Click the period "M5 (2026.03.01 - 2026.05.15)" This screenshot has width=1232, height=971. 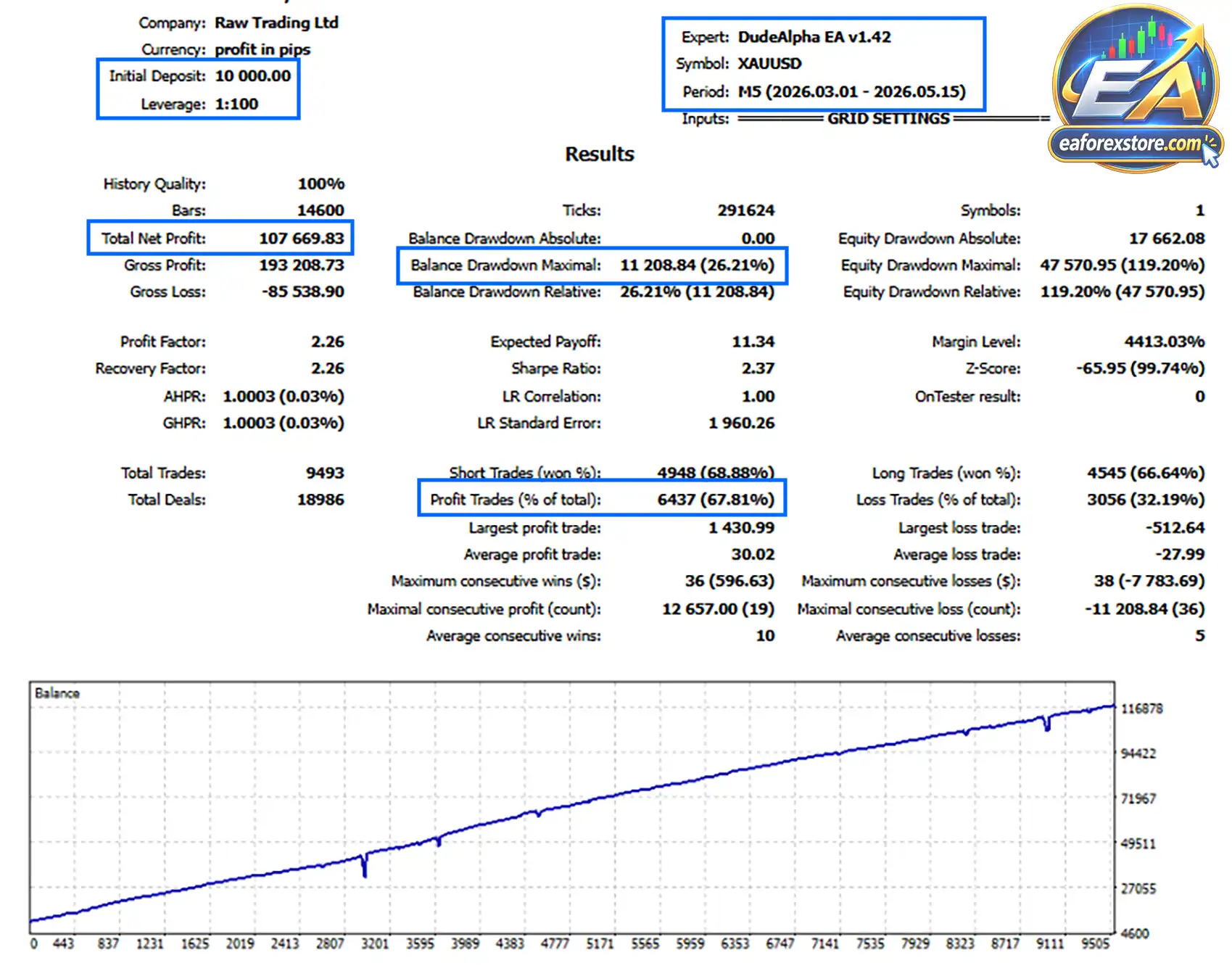point(852,91)
